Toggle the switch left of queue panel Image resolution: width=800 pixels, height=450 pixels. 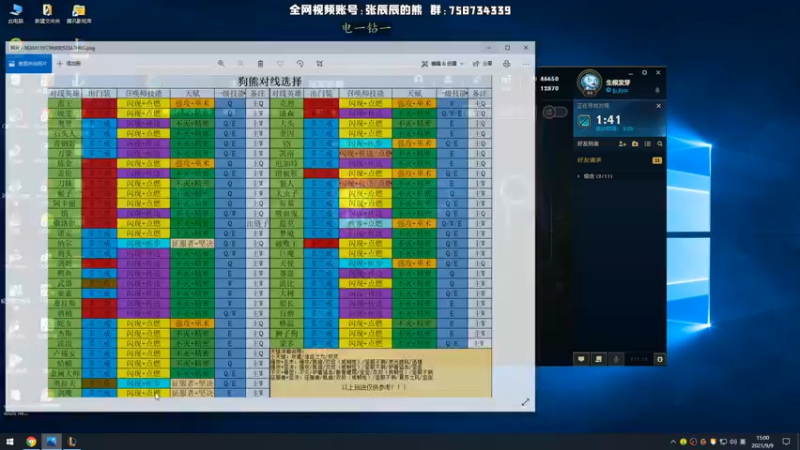pos(555,112)
